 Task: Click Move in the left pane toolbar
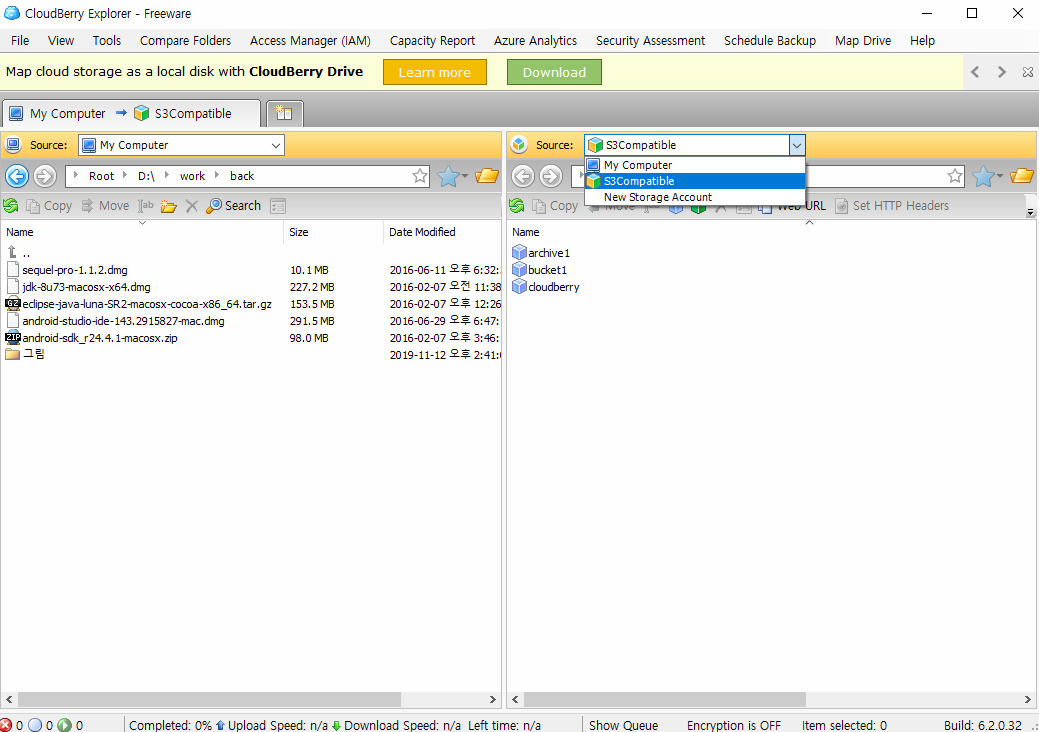point(105,206)
